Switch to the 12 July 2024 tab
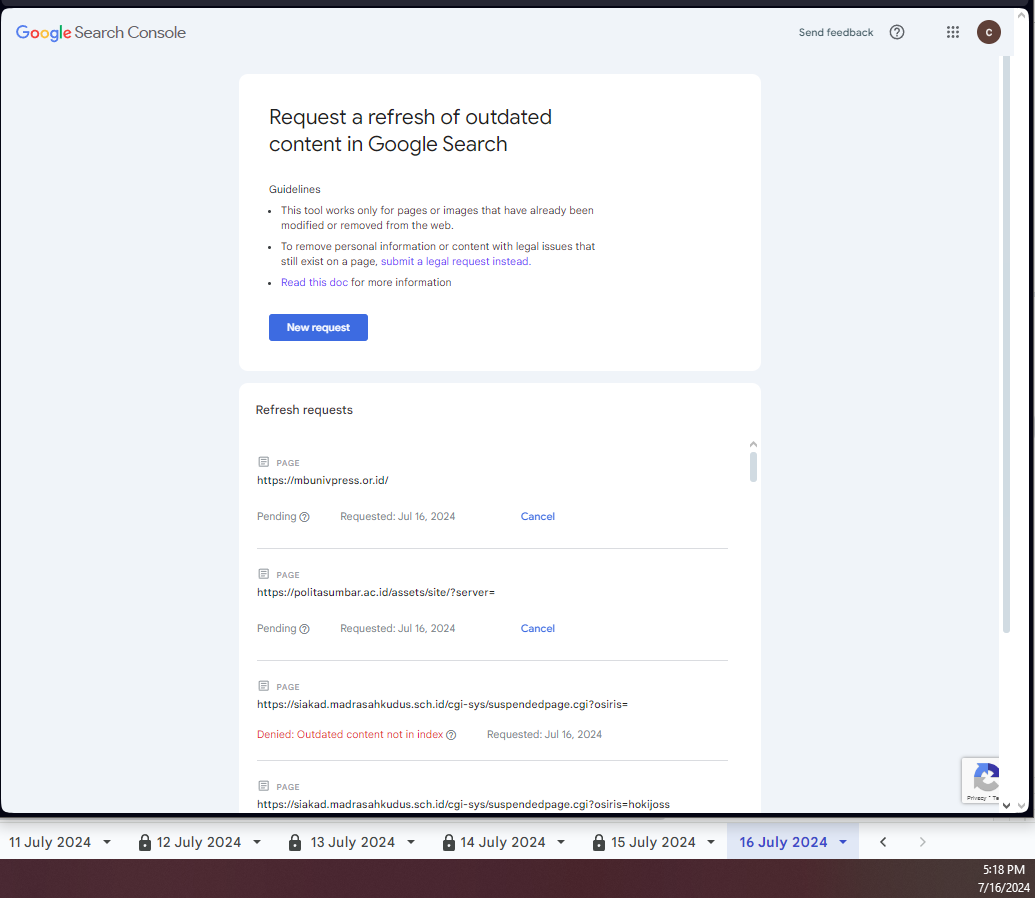This screenshot has width=1035, height=898. click(x=199, y=842)
